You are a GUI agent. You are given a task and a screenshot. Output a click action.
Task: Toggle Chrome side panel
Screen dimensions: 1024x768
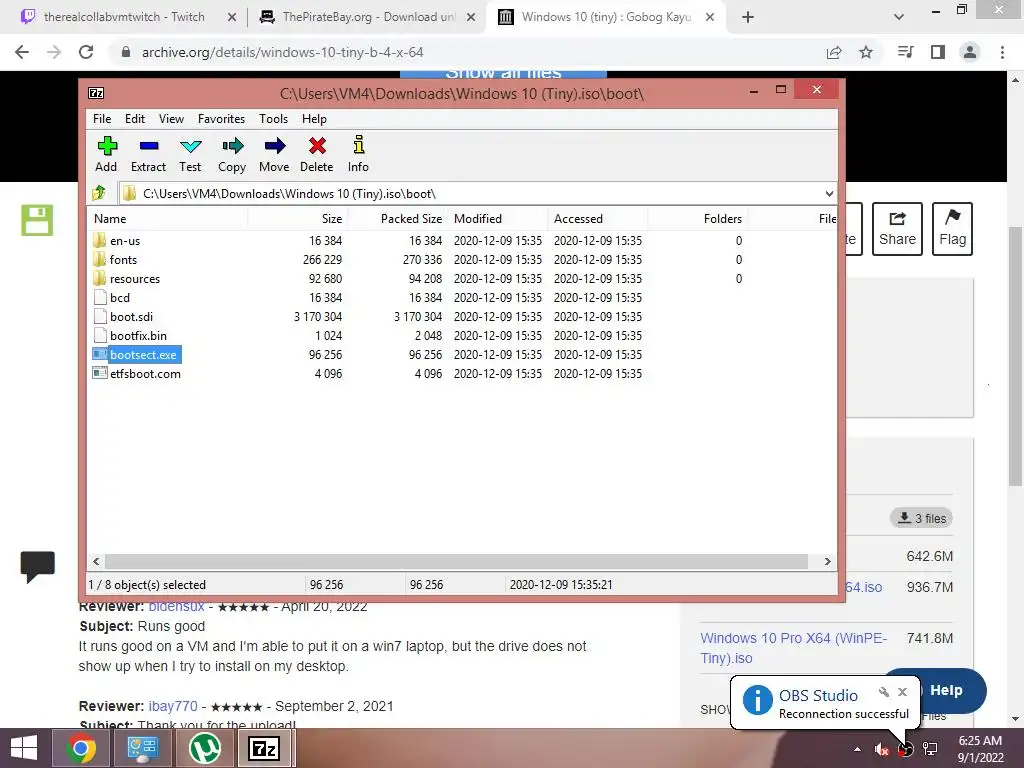938,52
